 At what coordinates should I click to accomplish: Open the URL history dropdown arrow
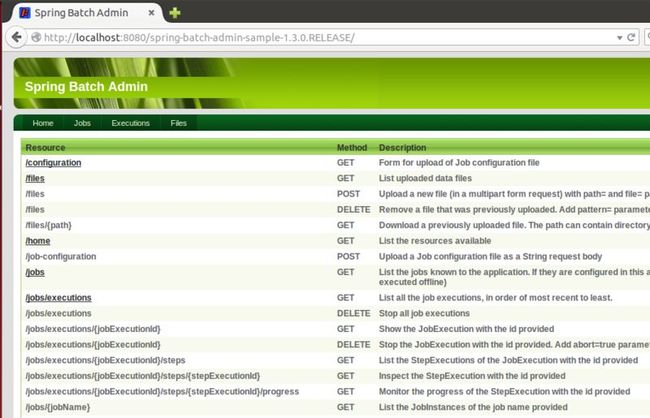(x=619, y=38)
